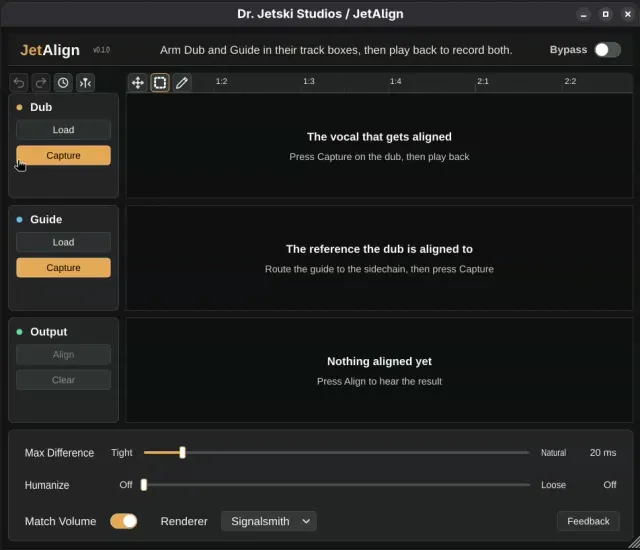Open the Renderer Signalsmith dropdown
640x550 pixels.
pos(269,521)
